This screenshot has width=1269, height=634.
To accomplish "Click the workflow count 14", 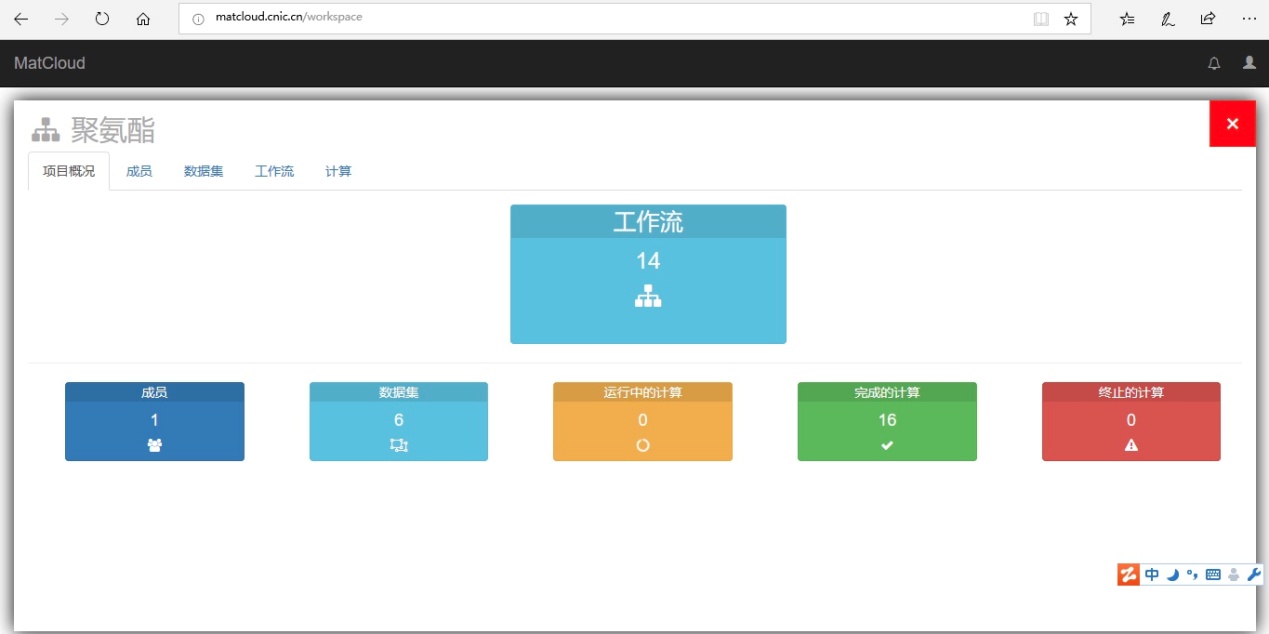I will tap(648, 261).
